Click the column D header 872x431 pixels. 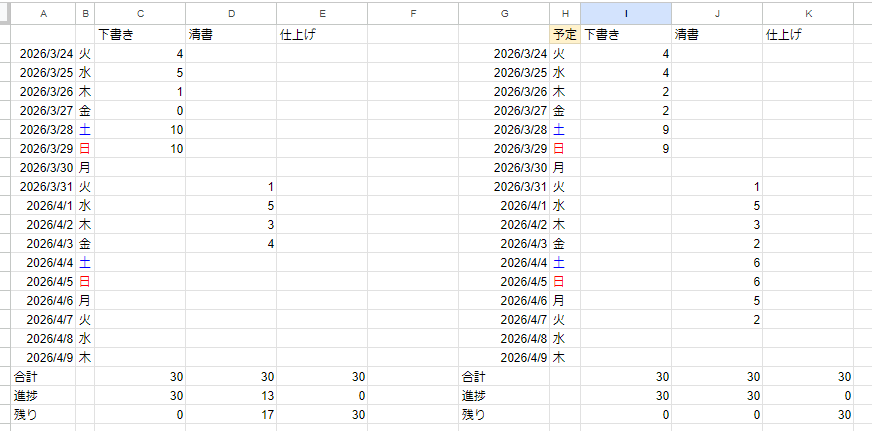(231, 13)
